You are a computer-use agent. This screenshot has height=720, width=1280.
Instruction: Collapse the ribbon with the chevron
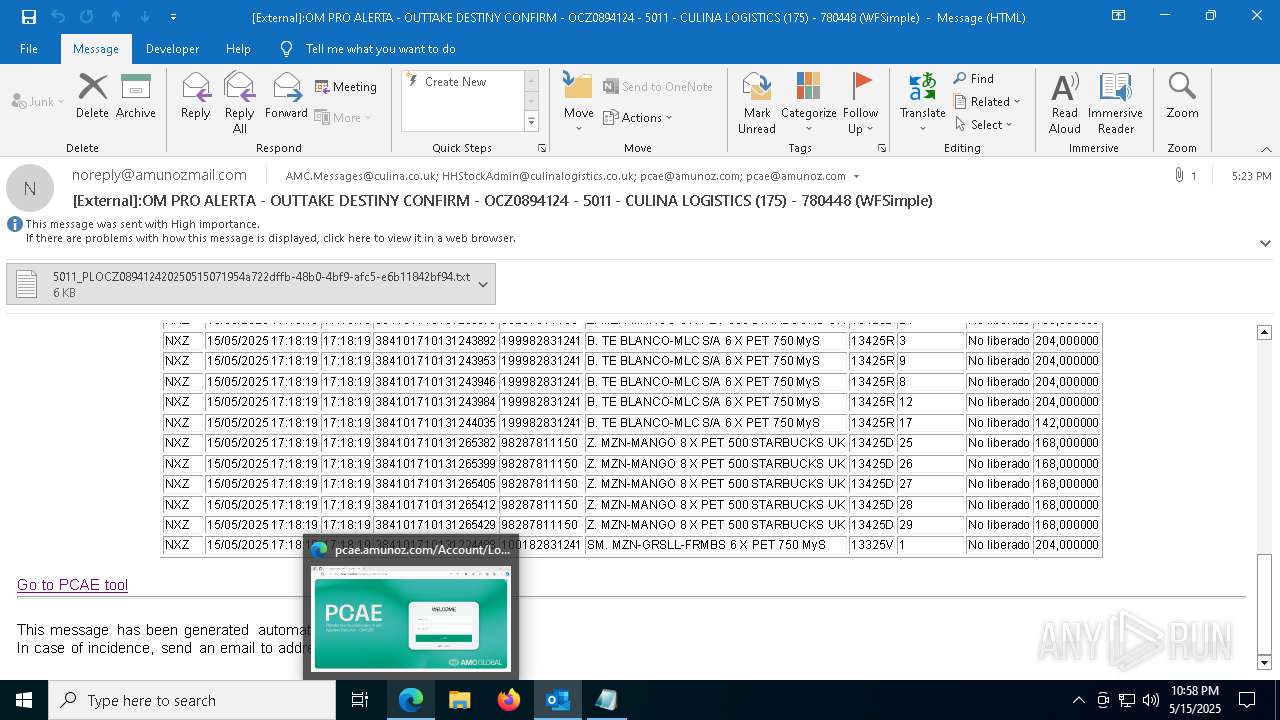tap(1266, 149)
